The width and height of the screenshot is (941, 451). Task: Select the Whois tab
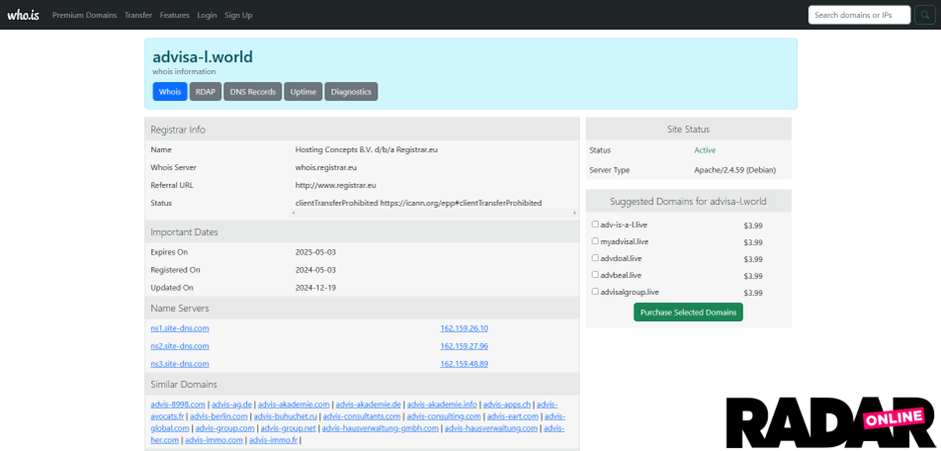click(170, 92)
